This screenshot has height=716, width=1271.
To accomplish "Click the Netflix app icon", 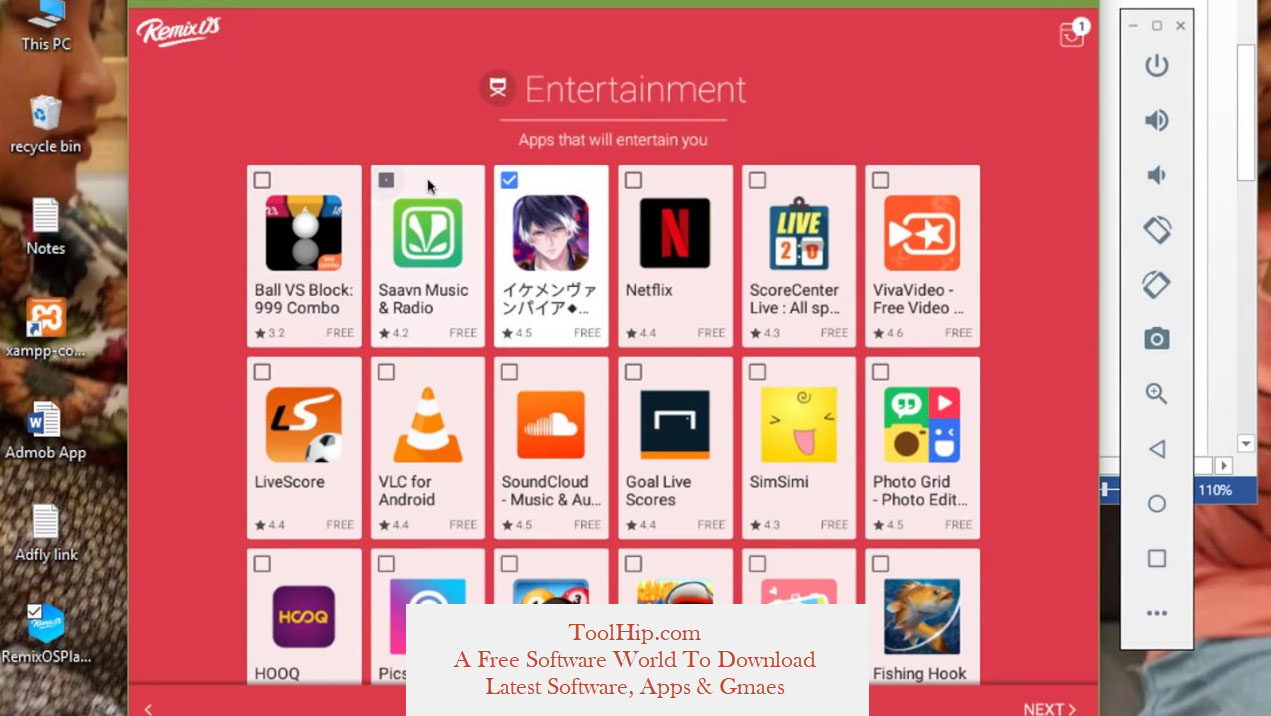I will point(674,233).
